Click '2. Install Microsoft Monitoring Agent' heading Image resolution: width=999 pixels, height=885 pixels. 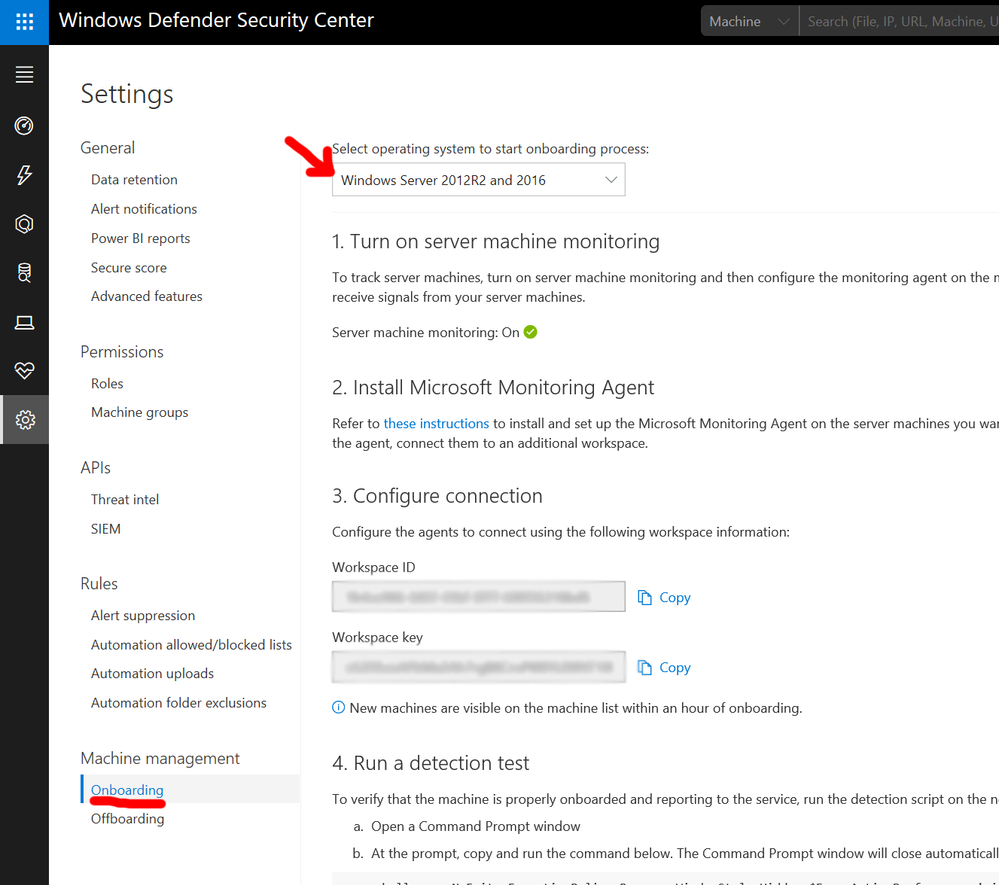[x=493, y=387]
